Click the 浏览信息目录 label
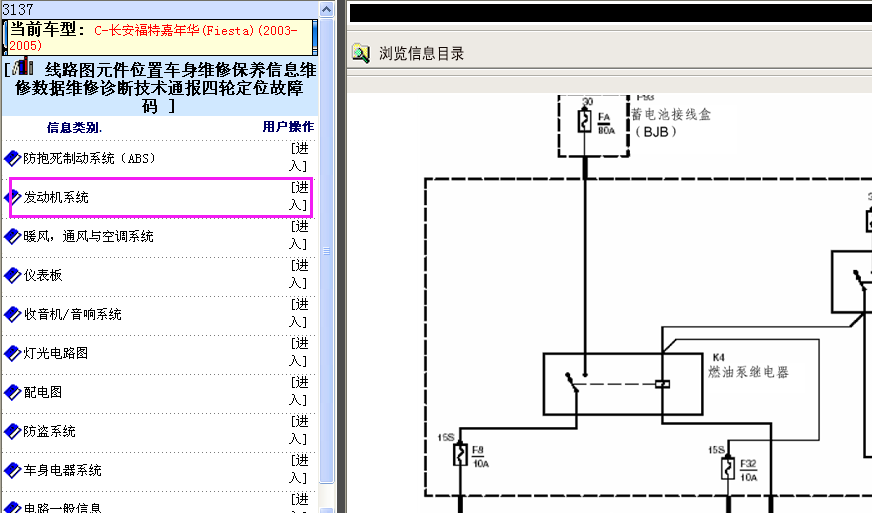Image resolution: width=872 pixels, height=513 pixels. 422,53
